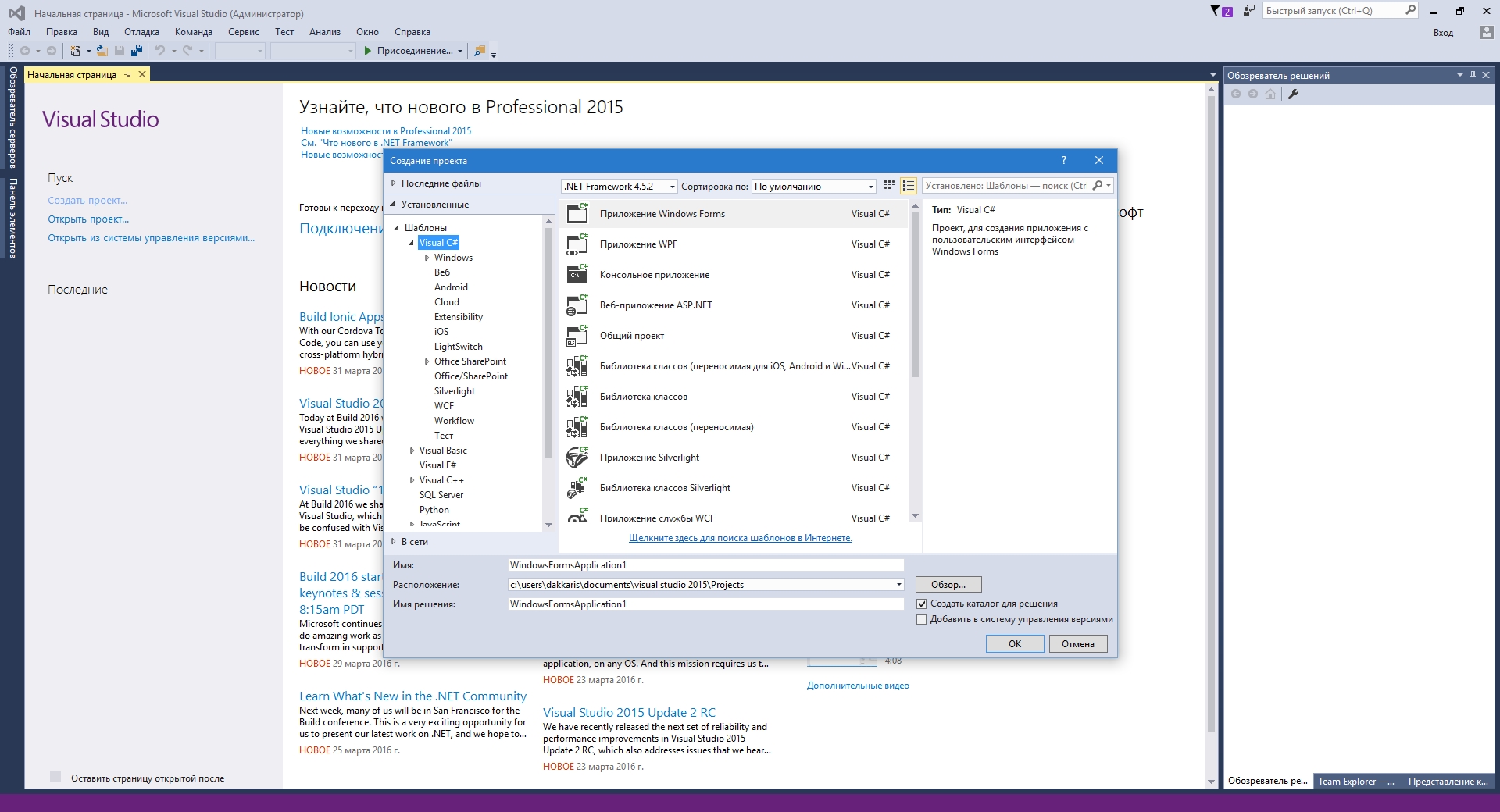Select the Общий проект template icon
Image resolution: width=1500 pixels, height=812 pixels.
pyautogui.click(x=577, y=335)
